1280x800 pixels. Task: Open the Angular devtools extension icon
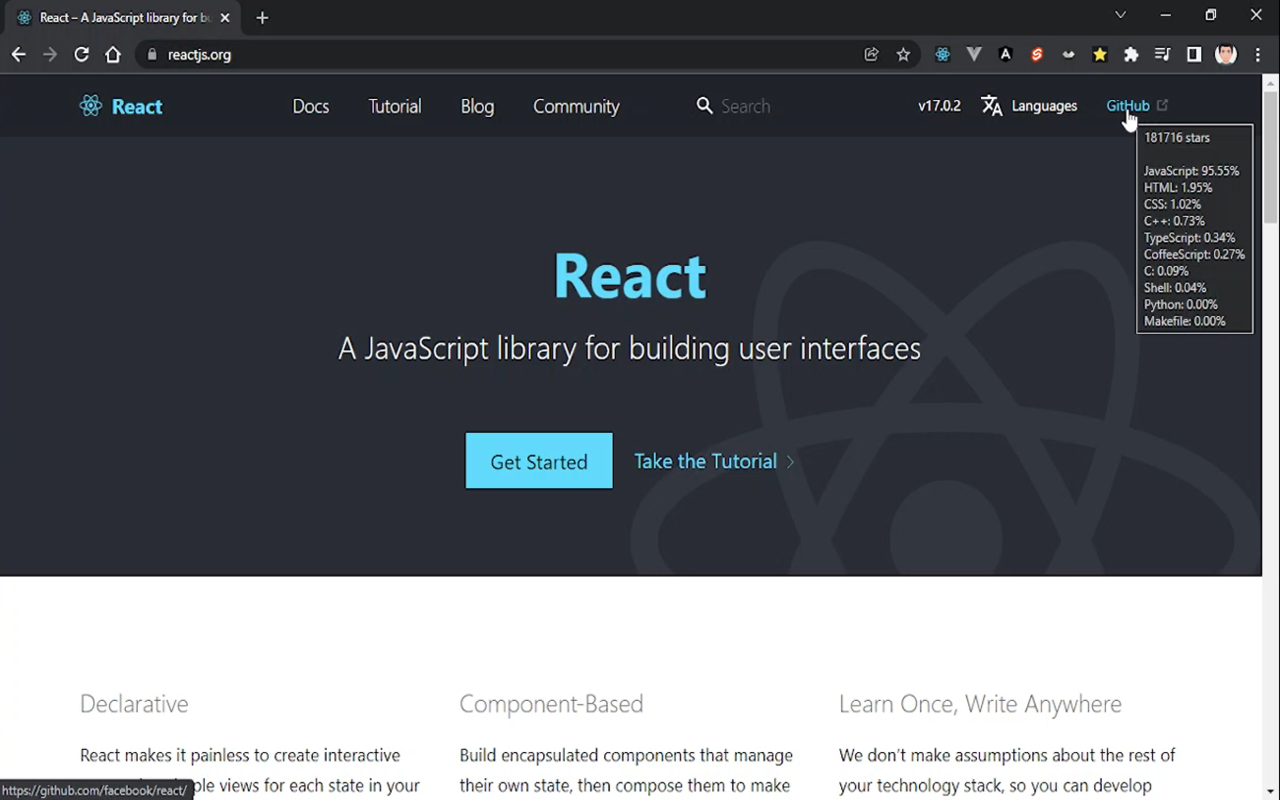[x=1006, y=55]
